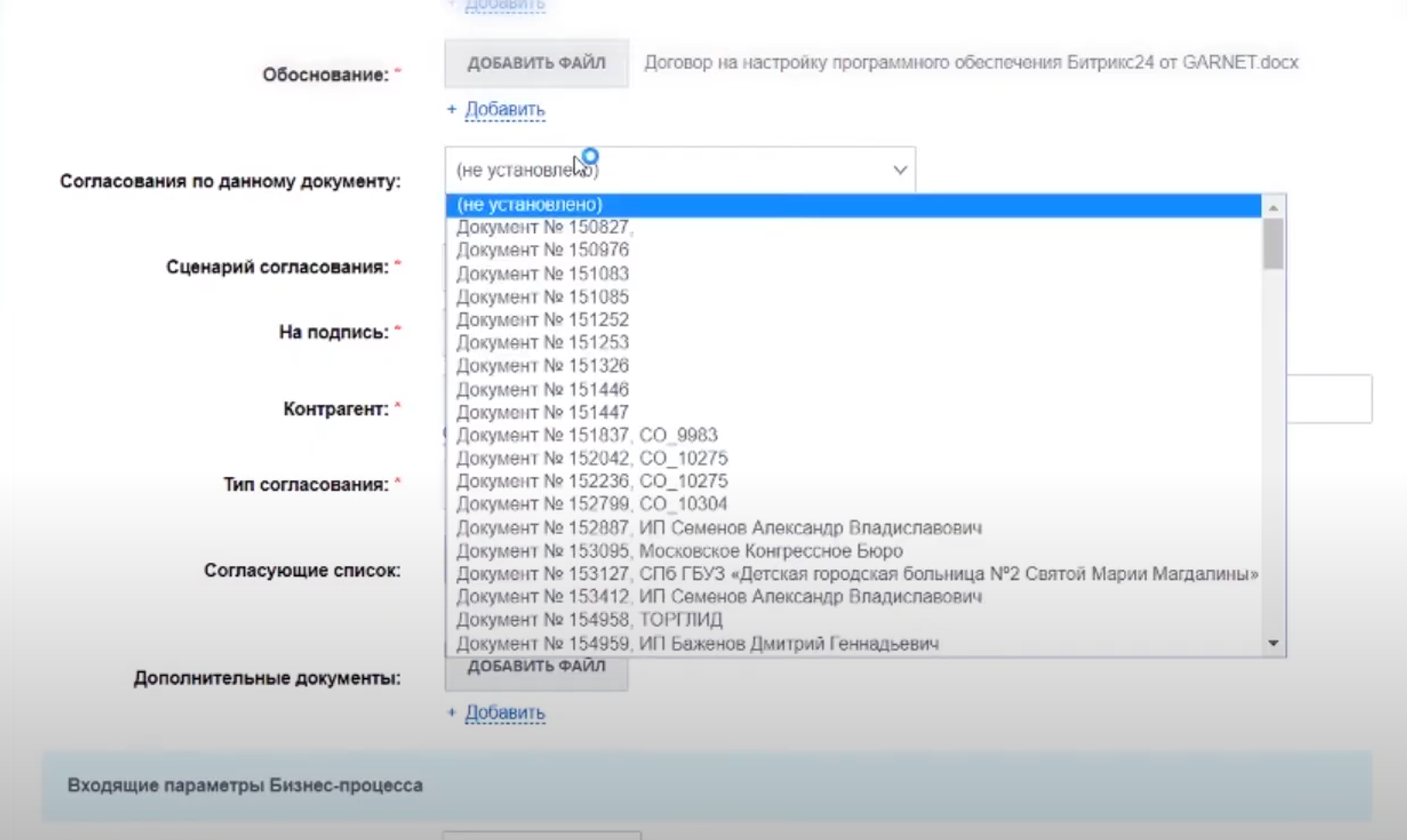Choose Документ № 151083 option

tap(853, 274)
